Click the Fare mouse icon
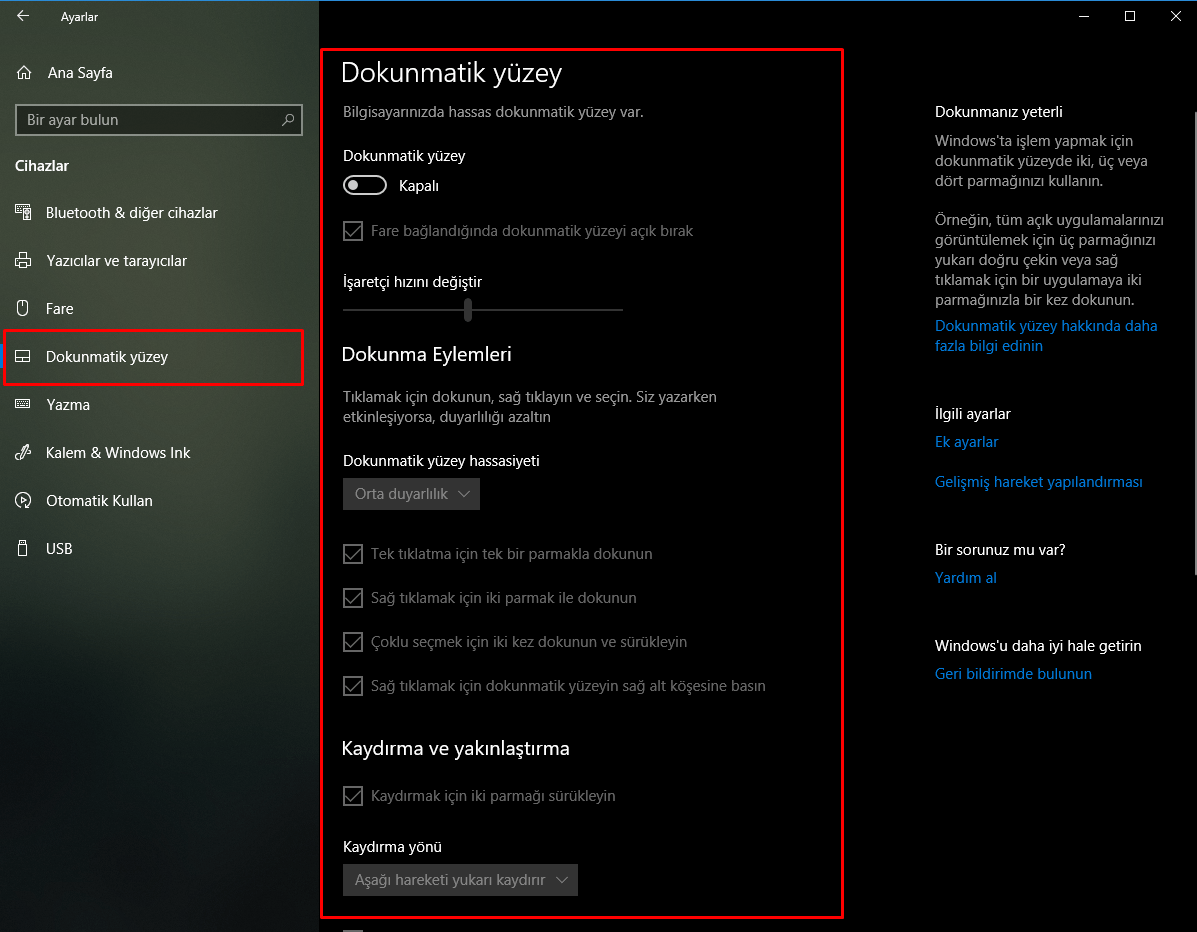 (x=23, y=308)
